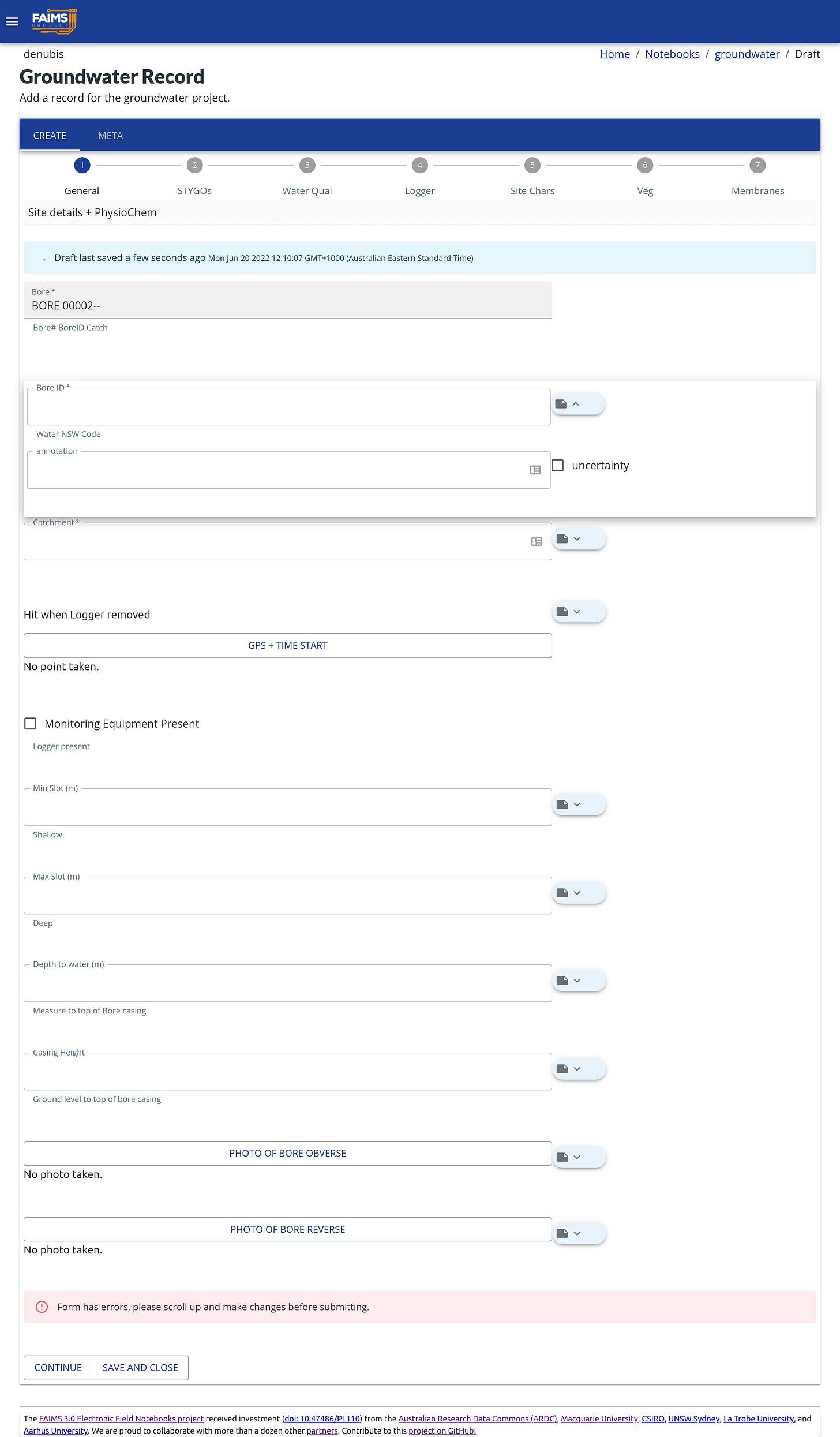Go to step 5 Site Chars circle
This screenshot has height=1437, width=840.
point(532,165)
